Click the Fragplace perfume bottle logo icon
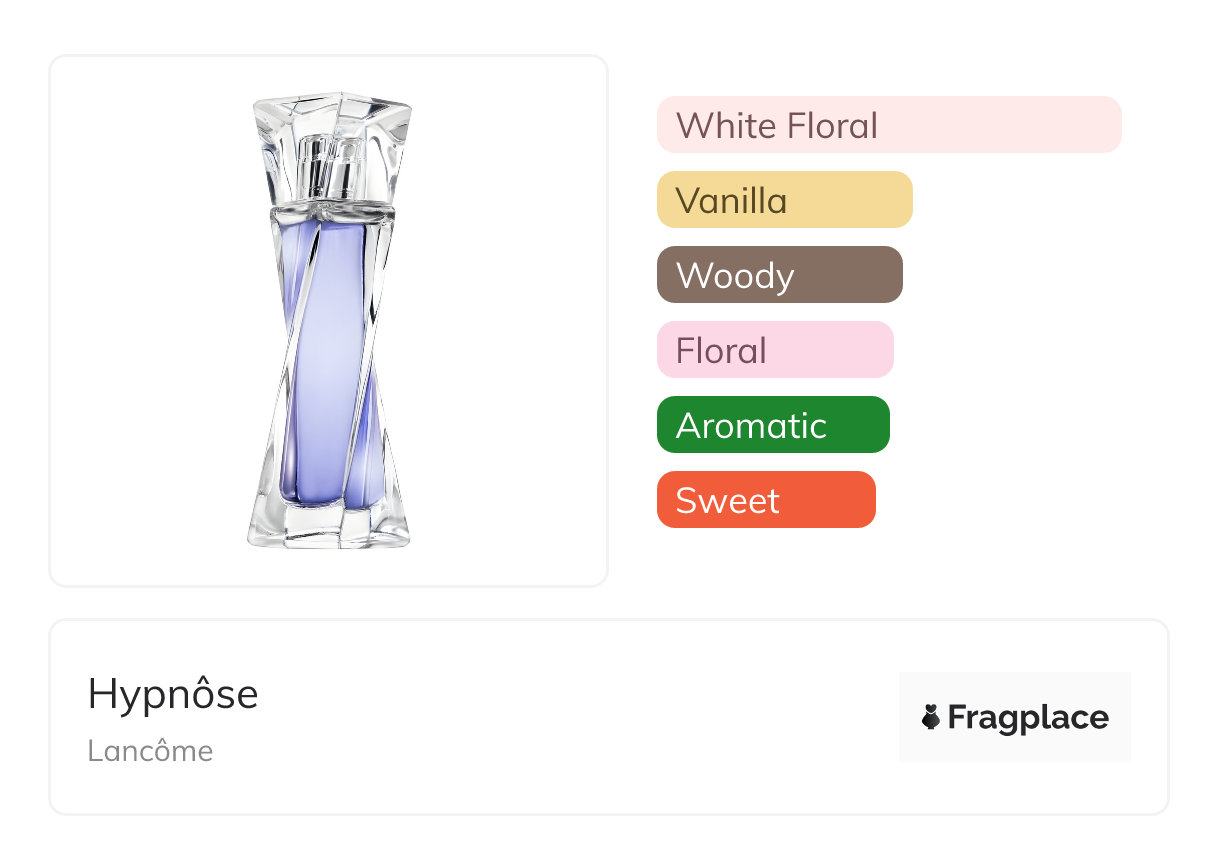This screenshot has height=864, width=1218. point(931,718)
